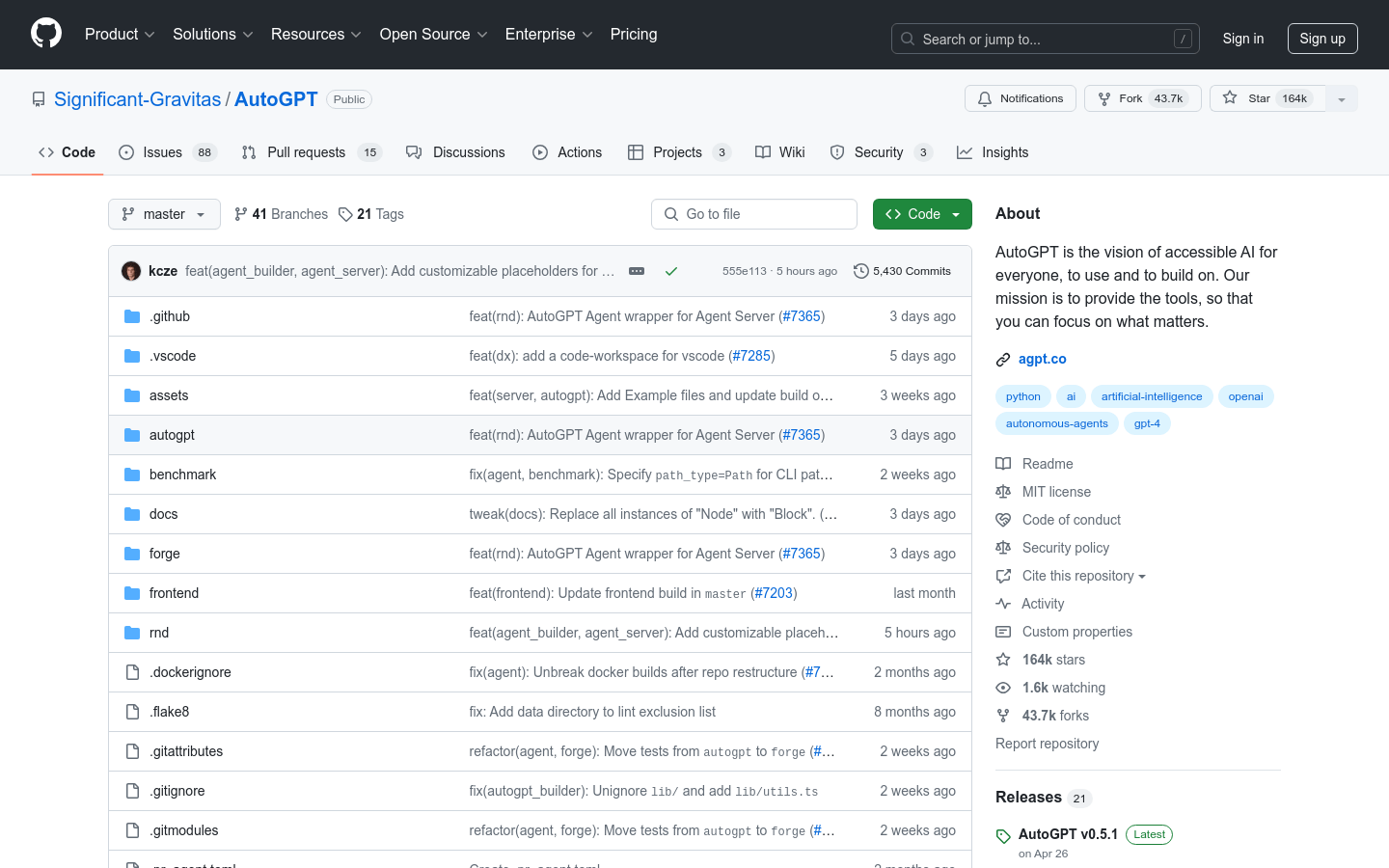Expand the Solutions menu
Image resolution: width=1389 pixels, height=868 pixels.
click(212, 34)
